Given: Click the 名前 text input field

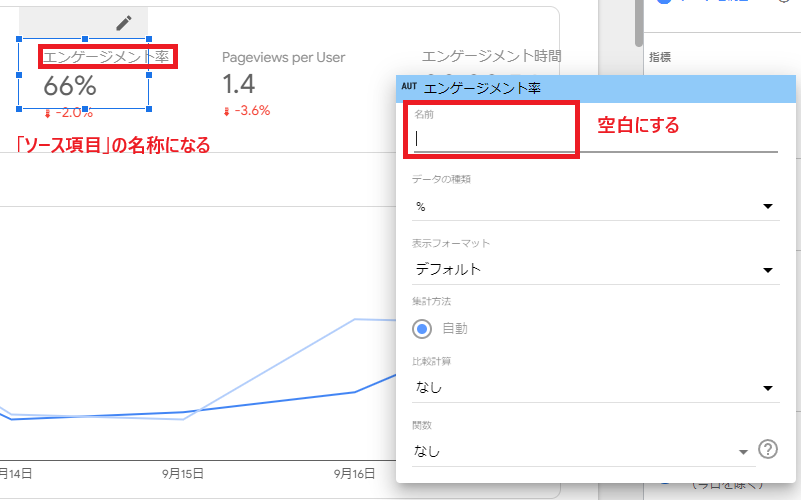Looking at the screenshot, I should [x=595, y=139].
